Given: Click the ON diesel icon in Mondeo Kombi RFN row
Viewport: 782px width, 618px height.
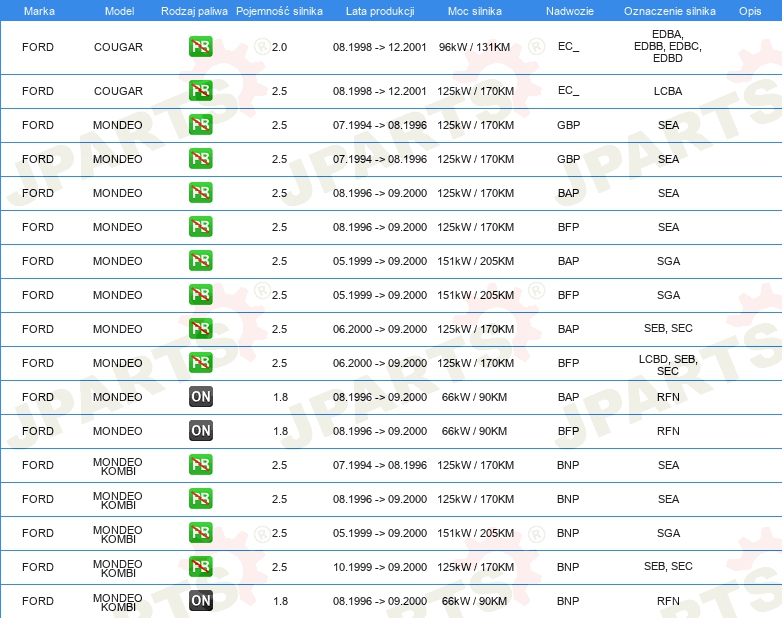Looking at the screenshot, I should click(200, 601).
